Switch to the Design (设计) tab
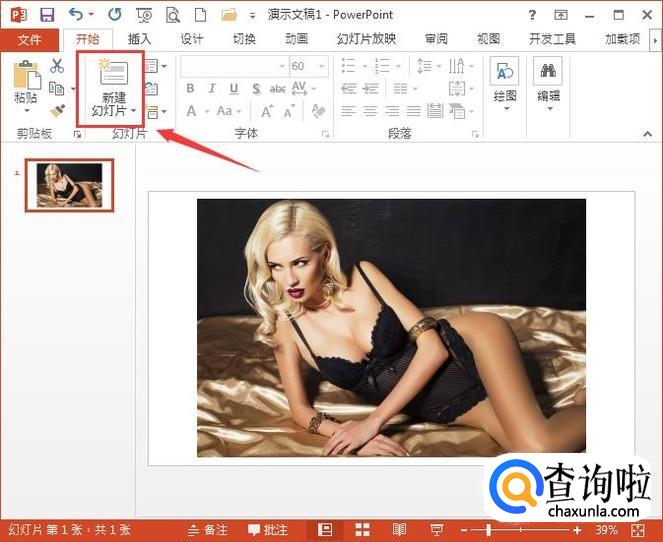663x542 pixels. tap(191, 39)
